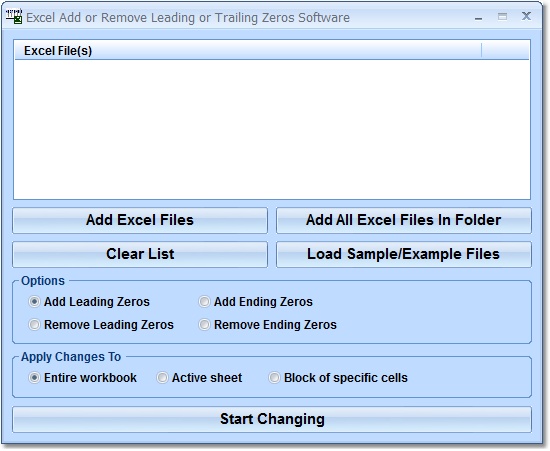Click the Excel File(s) column header
The image size is (550, 451).
coord(248,51)
